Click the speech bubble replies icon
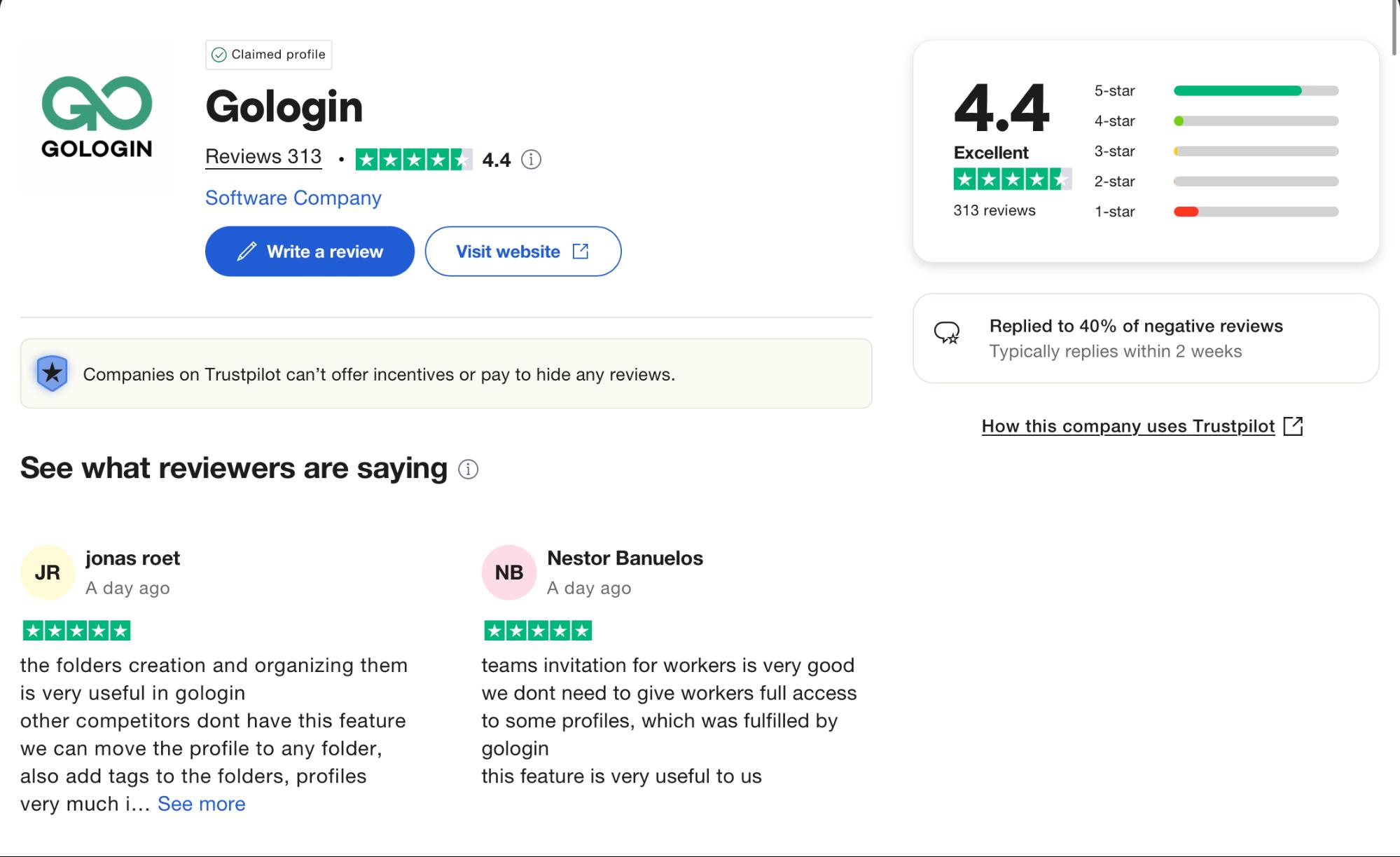The width and height of the screenshot is (1400, 857). coord(947,332)
